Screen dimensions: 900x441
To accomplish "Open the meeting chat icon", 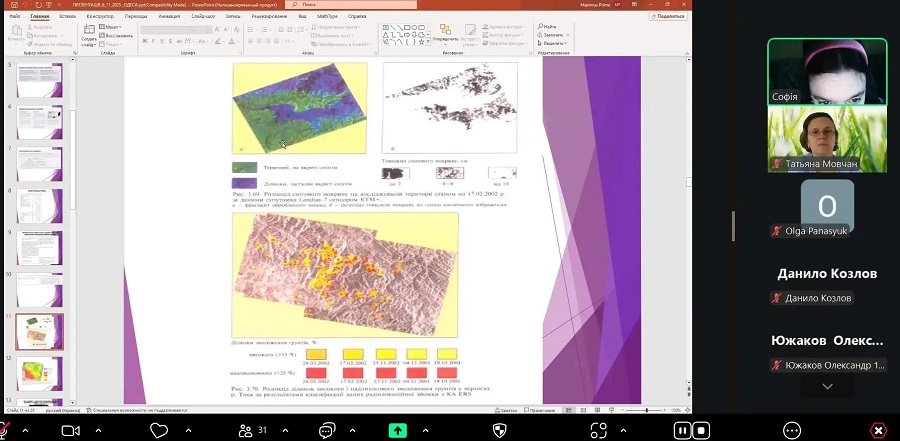I will pyautogui.click(x=326, y=430).
